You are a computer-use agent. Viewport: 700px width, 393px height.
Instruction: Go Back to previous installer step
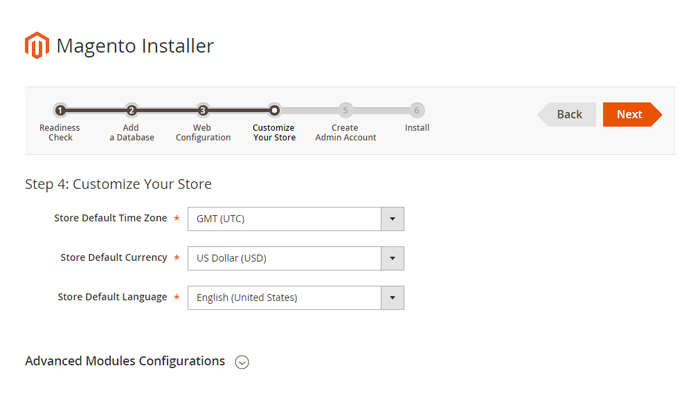coord(567,114)
